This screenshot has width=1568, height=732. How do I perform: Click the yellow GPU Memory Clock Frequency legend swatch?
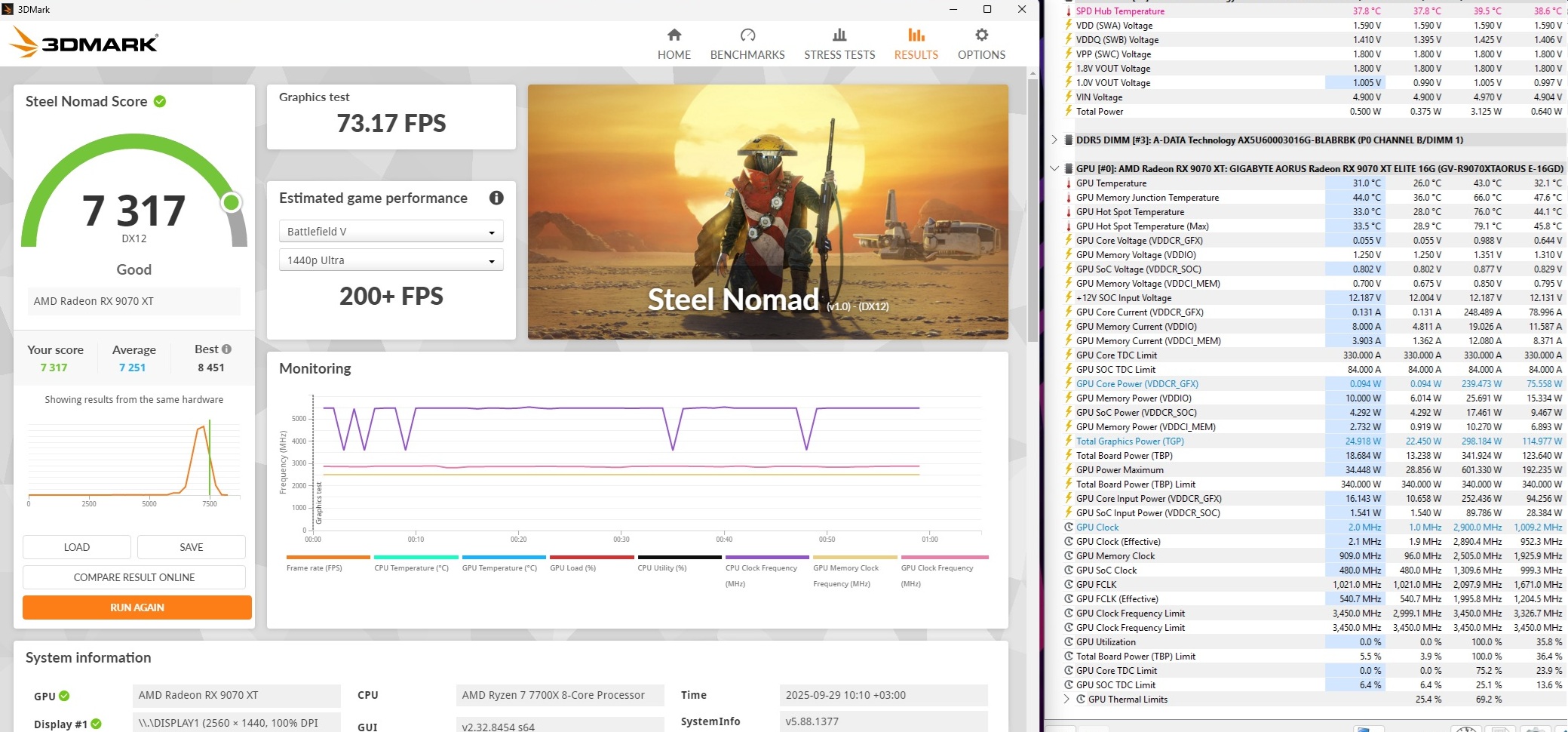(855, 557)
